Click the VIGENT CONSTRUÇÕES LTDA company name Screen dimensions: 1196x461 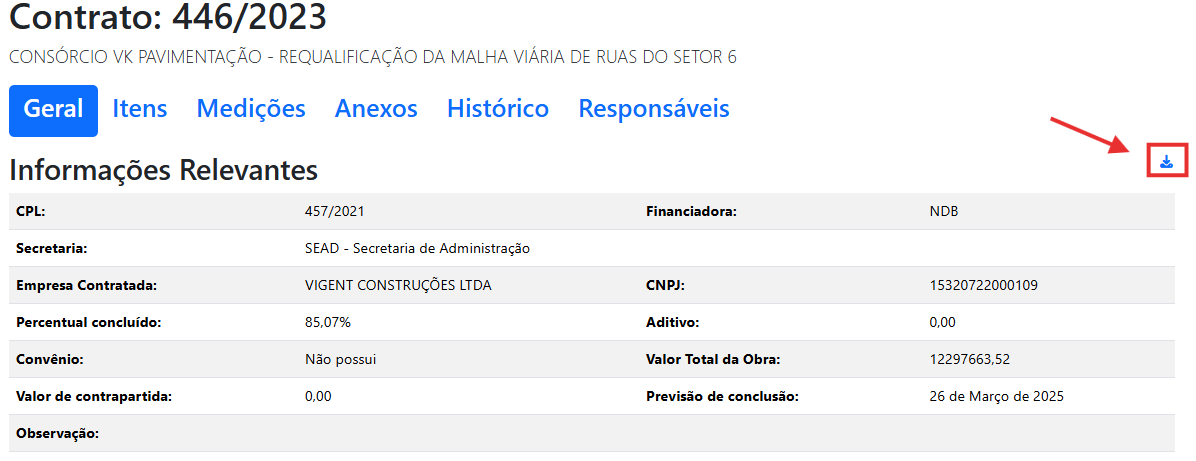[398, 286]
